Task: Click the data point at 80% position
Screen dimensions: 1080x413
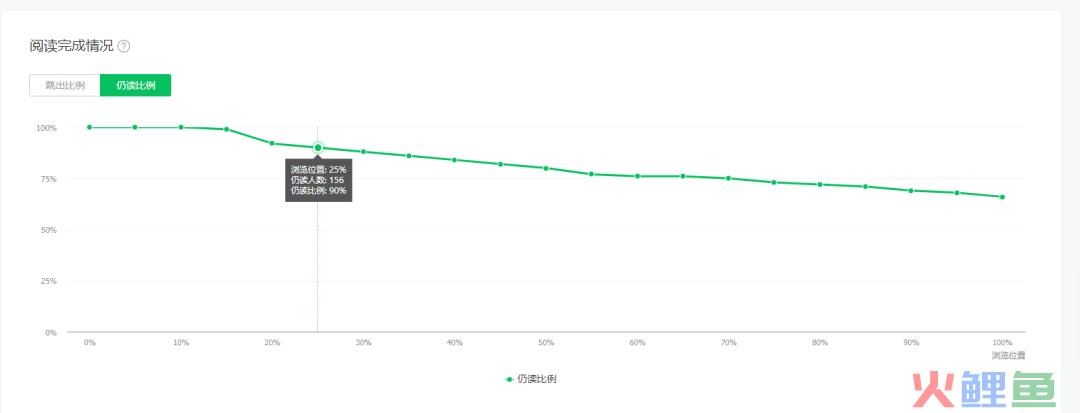Action: (x=820, y=184)
